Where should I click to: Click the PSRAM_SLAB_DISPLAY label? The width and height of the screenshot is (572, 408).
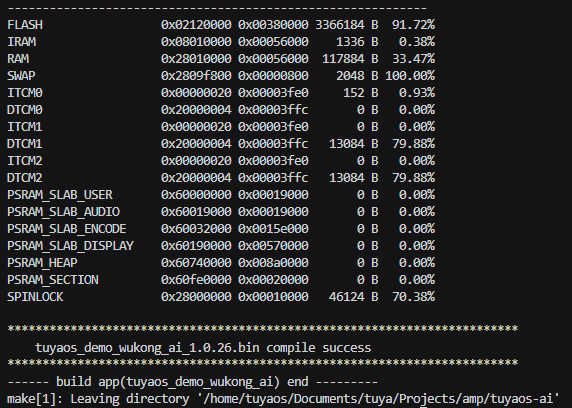click(x=70, y=246)
